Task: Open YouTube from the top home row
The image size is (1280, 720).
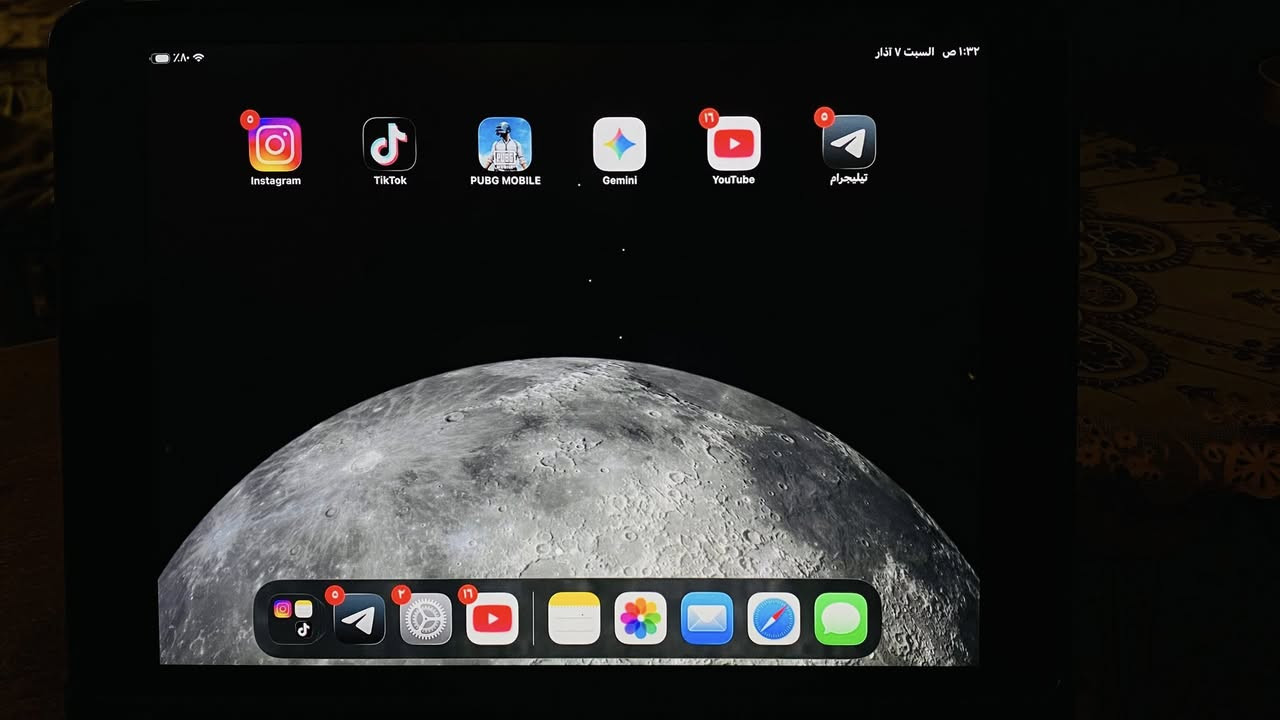Action: coord(733,144)
